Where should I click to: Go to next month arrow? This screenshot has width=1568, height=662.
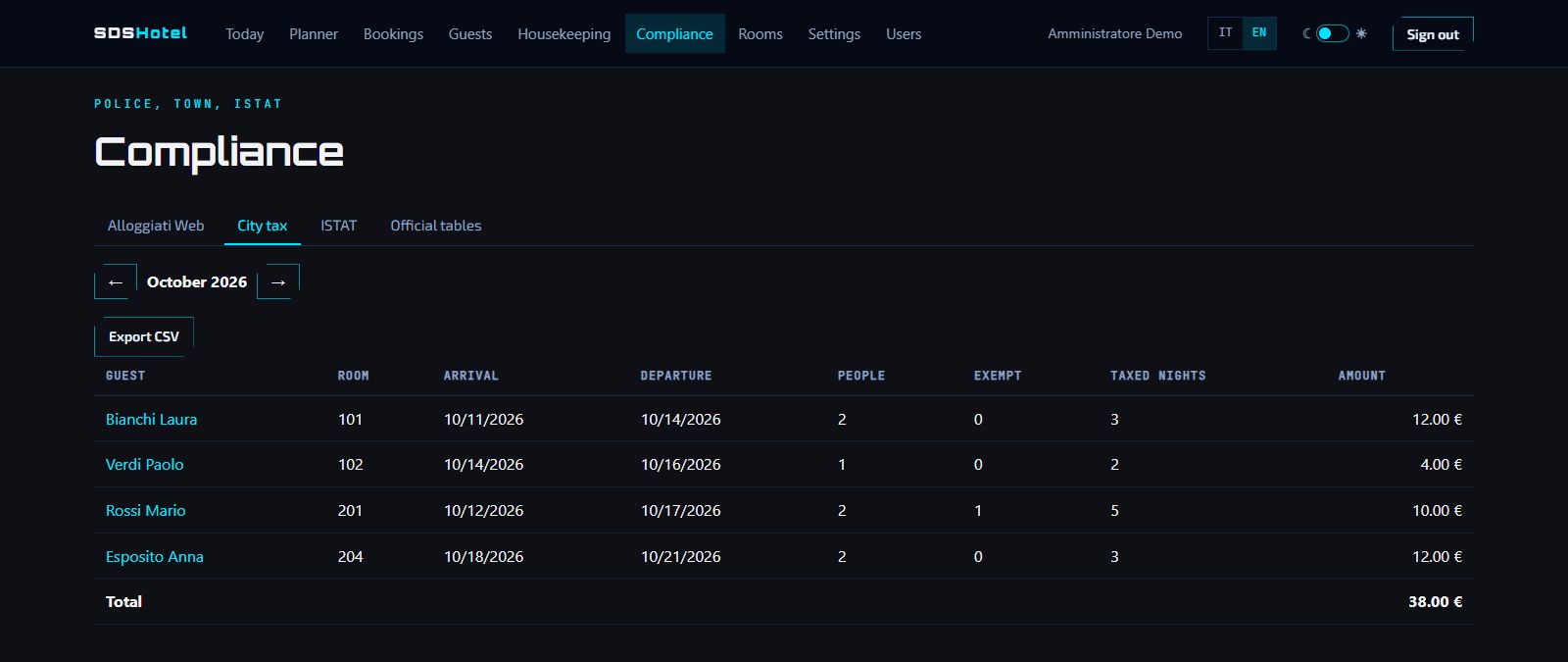coord(278,281)
